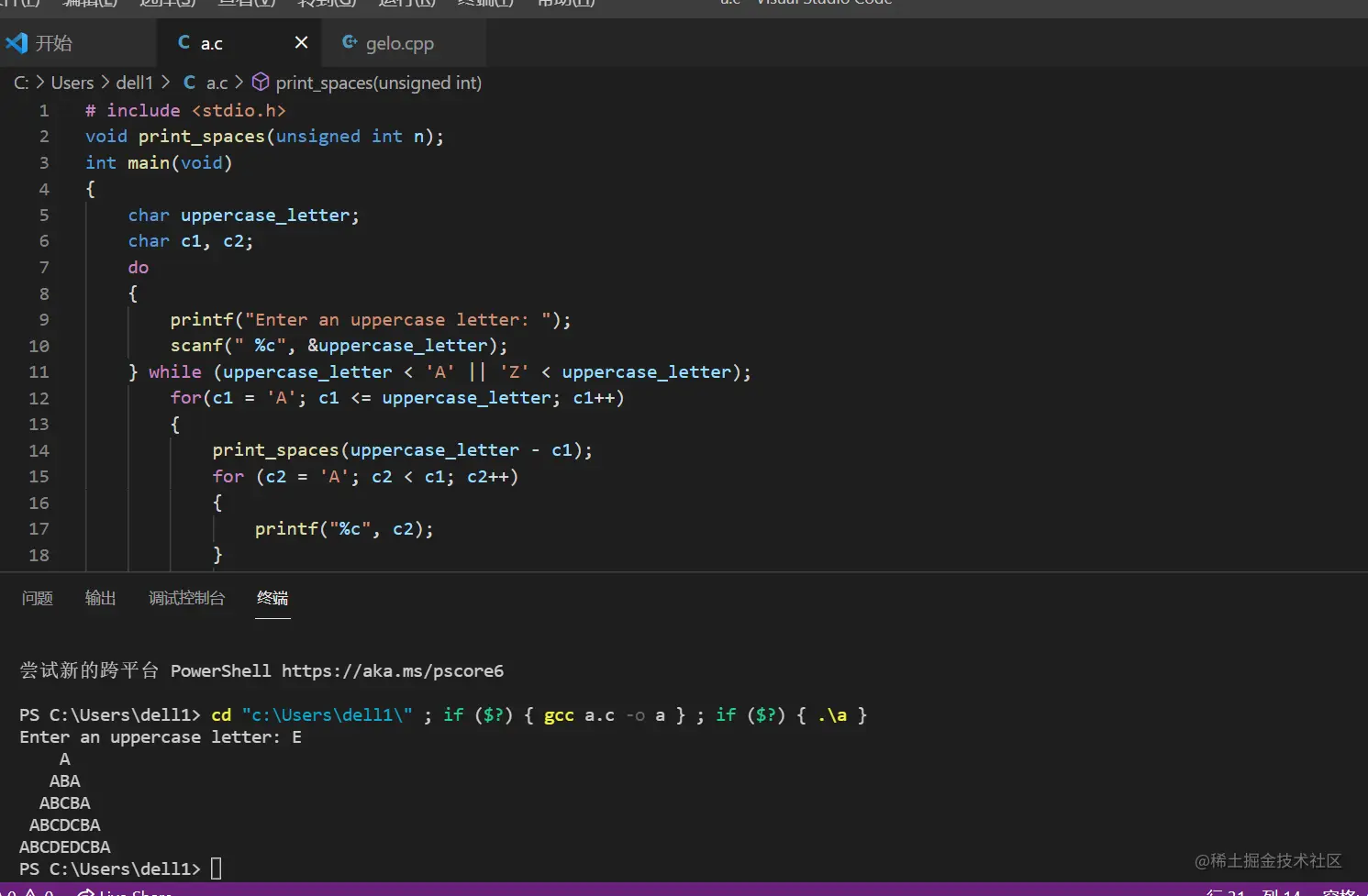Click the 'ABCBA' terminal output row

coord(64,802)
